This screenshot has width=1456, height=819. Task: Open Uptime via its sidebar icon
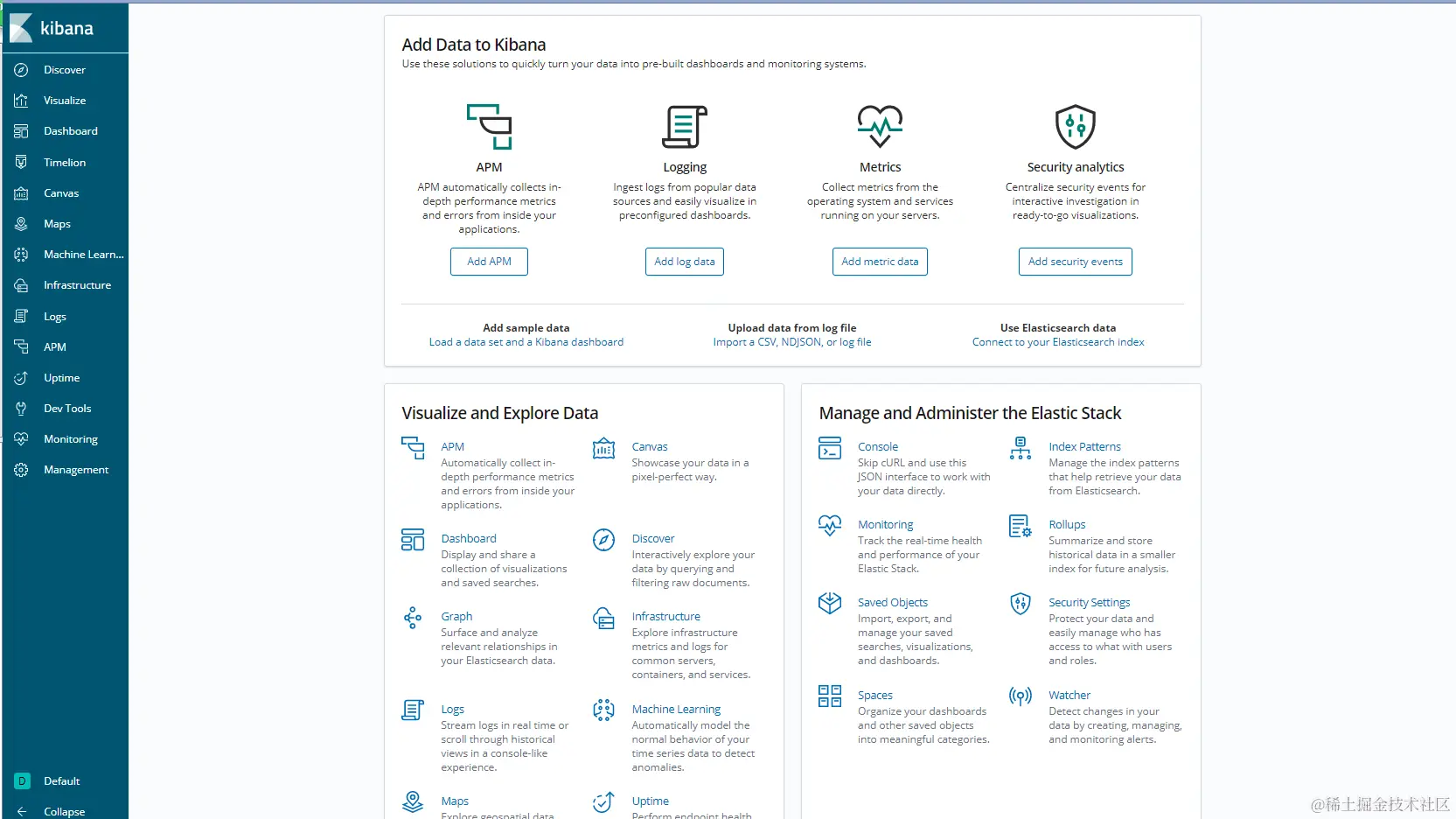(x=21, y=378)
